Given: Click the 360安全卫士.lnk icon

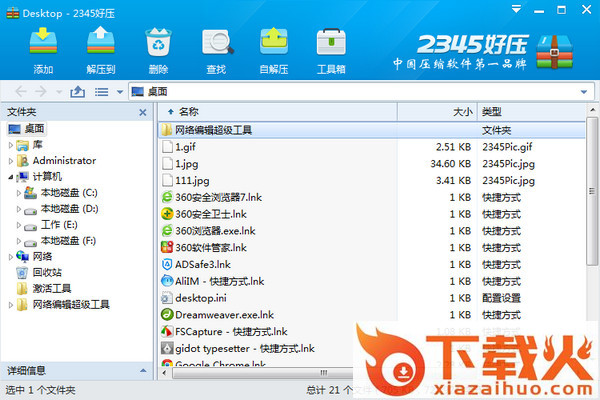Looking at the screenshot, I should click(167, 214).
